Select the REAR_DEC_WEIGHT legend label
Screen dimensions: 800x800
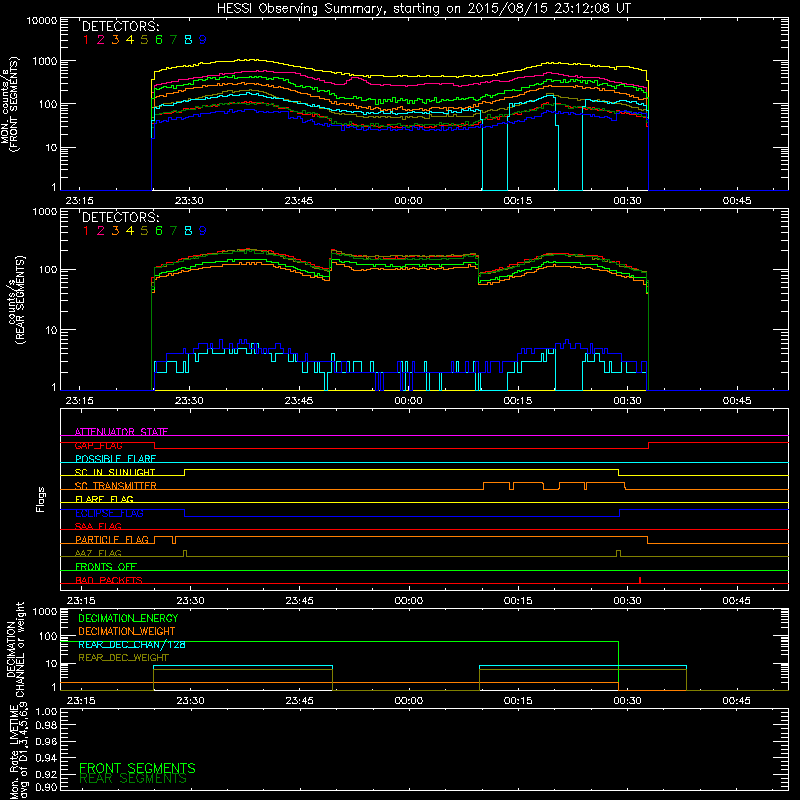[123, 658]
